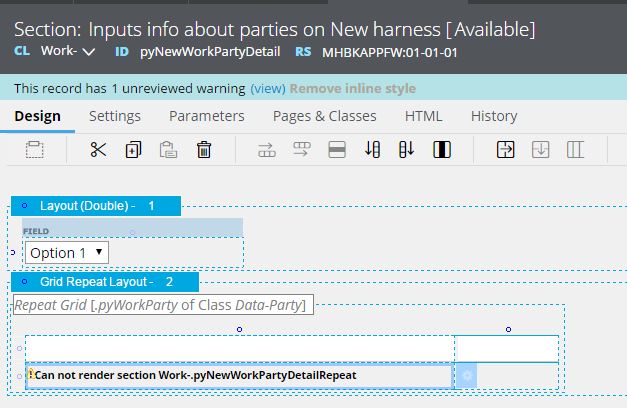The height and width of the screenshot is (408, 627).
Task: Click the paste clipboard icon
Action: pos(168,150)
